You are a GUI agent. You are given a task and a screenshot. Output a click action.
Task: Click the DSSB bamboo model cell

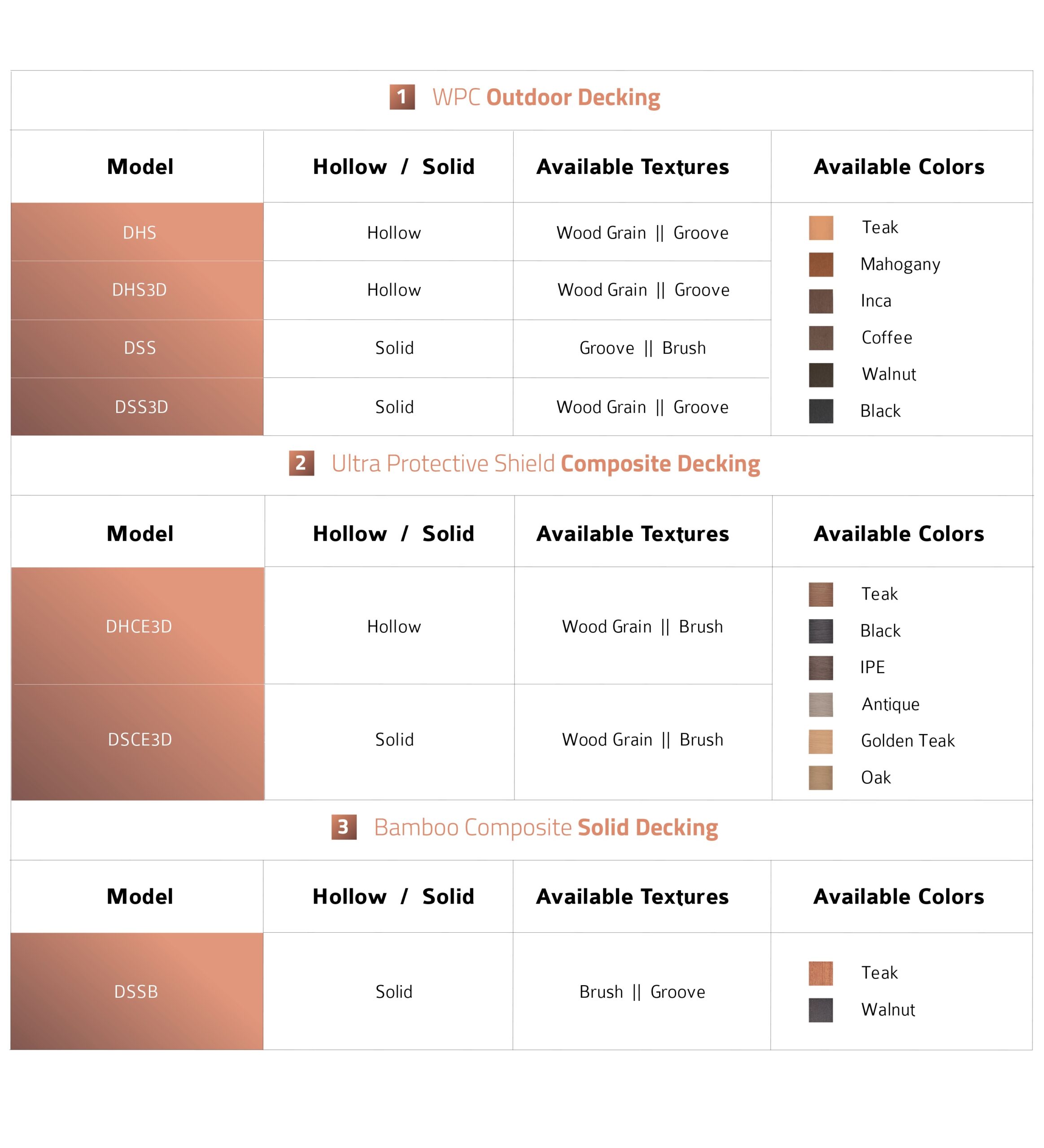tap(137, 991)
